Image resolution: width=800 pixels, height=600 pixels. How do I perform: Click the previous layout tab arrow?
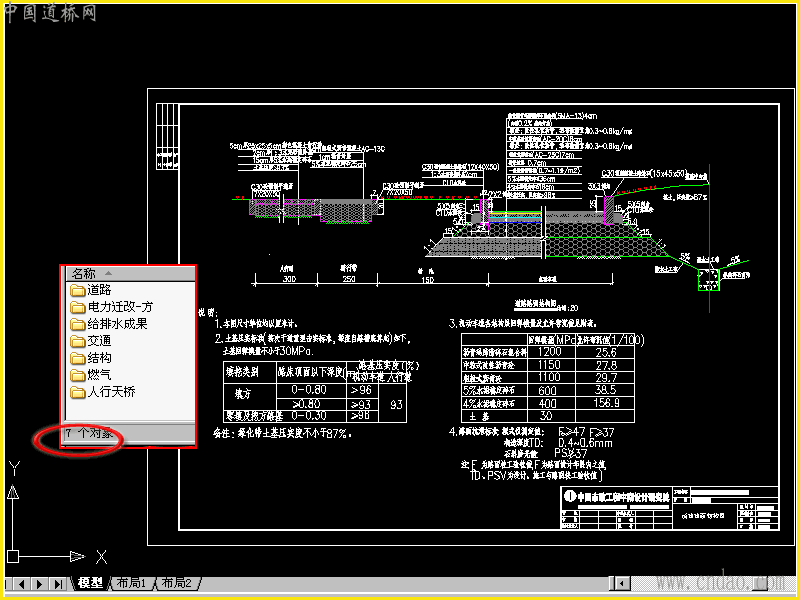pos(21,584)
